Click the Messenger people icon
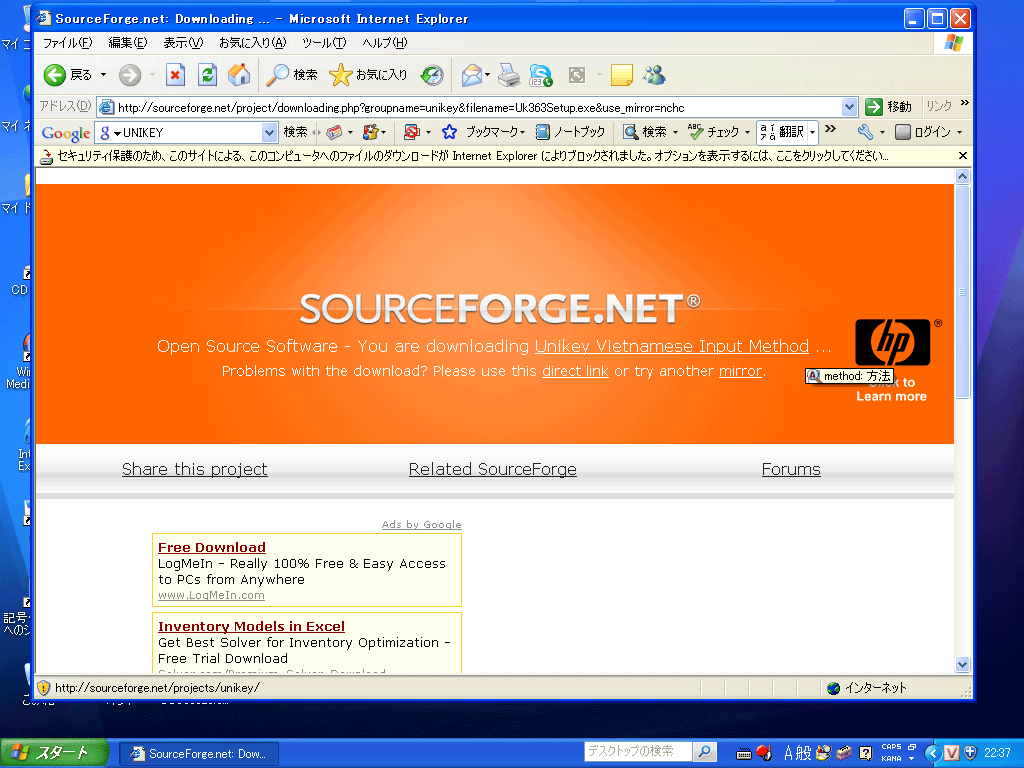Viewport: 1024px width, 768px height. click(x=654, y=75)
